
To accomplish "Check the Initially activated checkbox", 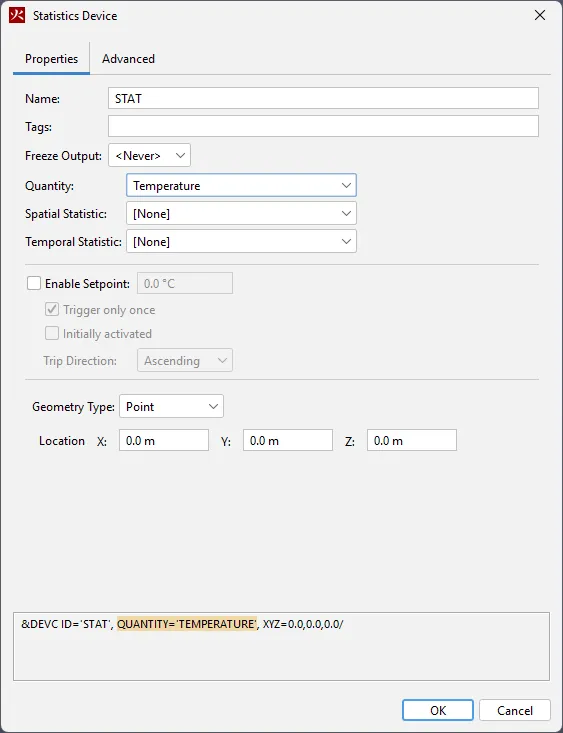I will [51, 334].
